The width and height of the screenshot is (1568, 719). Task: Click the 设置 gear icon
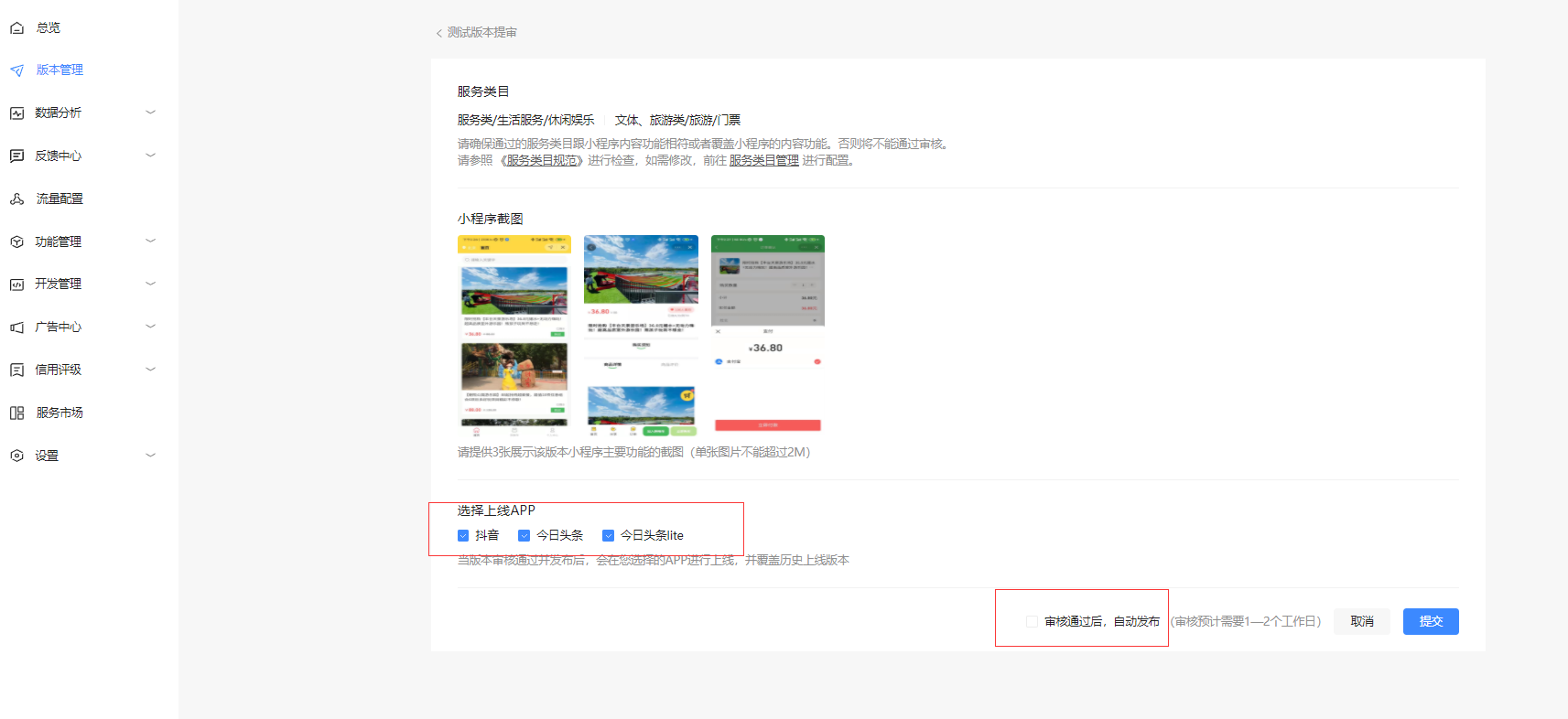click(16, 456)
